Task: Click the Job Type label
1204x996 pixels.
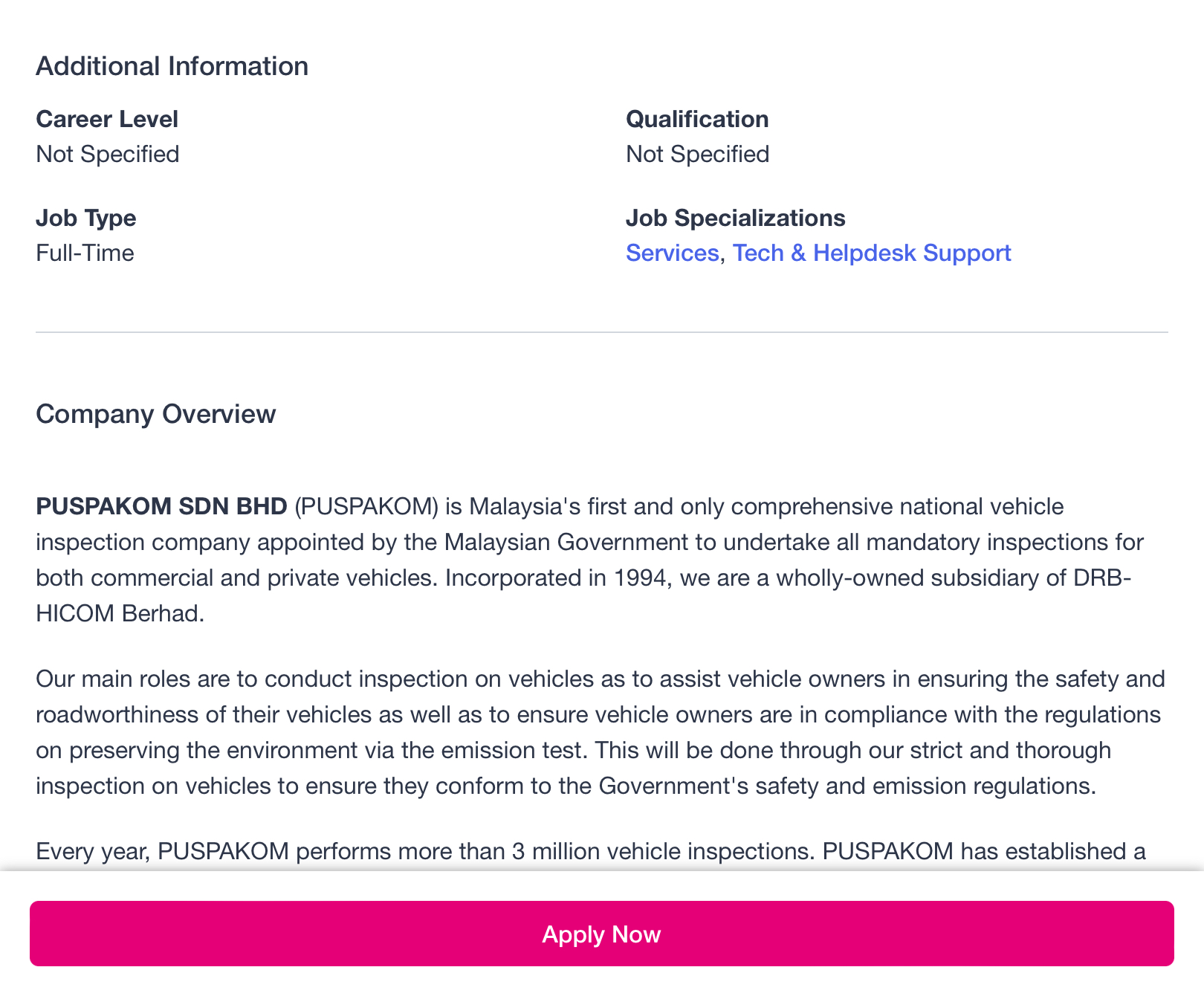Action: click(86, 218)
